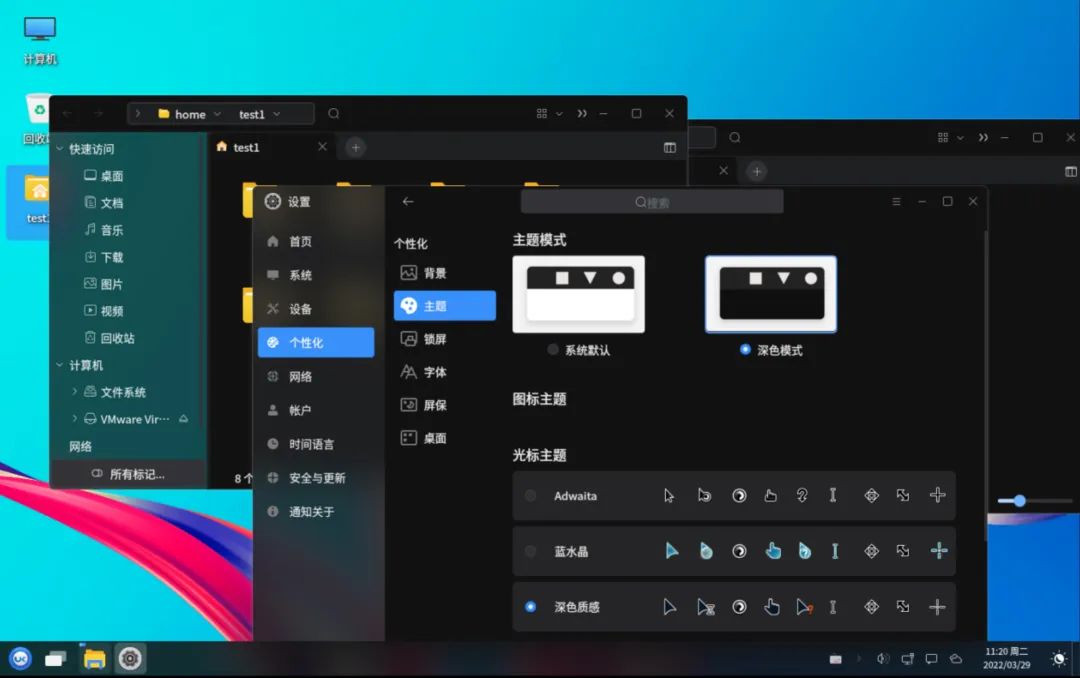The width and height of the screenshot is (1080, 678).
Task: Open the start menu on the taskbar
Action: 20,659
